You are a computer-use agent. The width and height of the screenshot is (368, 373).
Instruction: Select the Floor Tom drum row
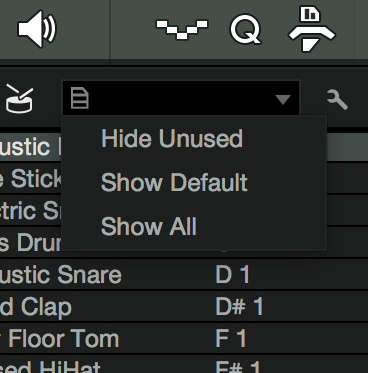tap(184, 339)
